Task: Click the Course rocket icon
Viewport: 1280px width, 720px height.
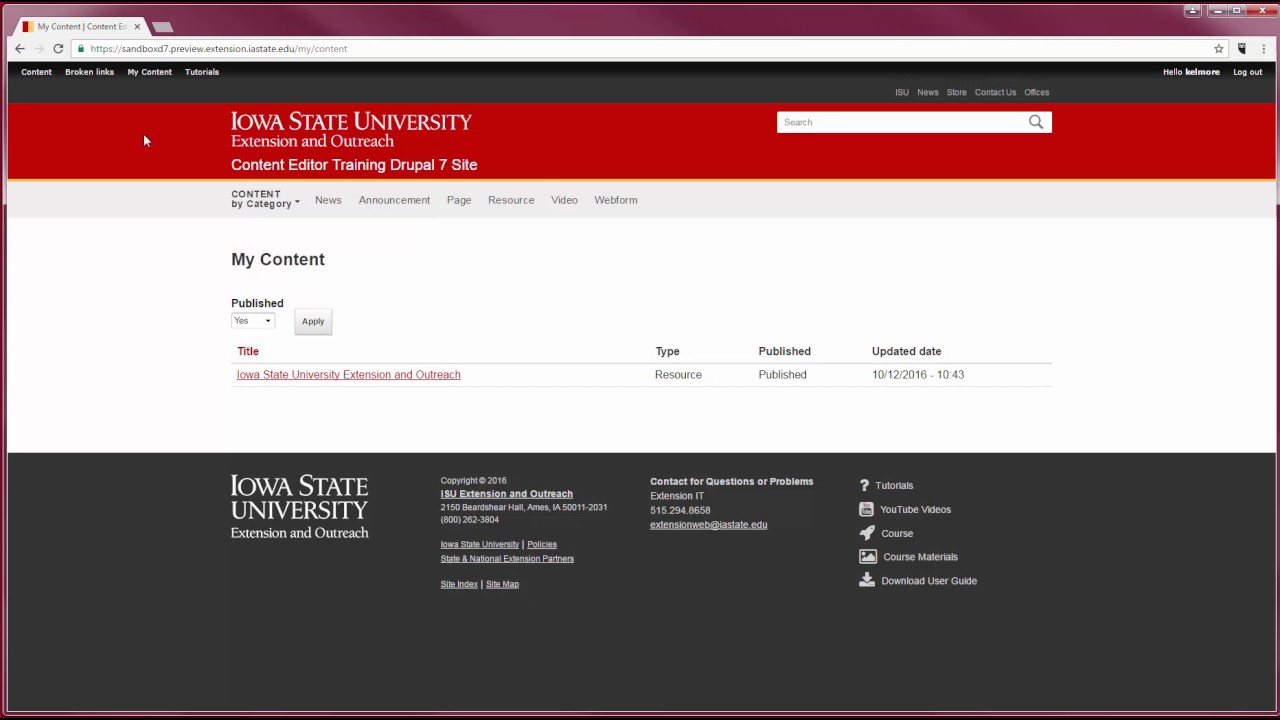Action: point(867,533)
